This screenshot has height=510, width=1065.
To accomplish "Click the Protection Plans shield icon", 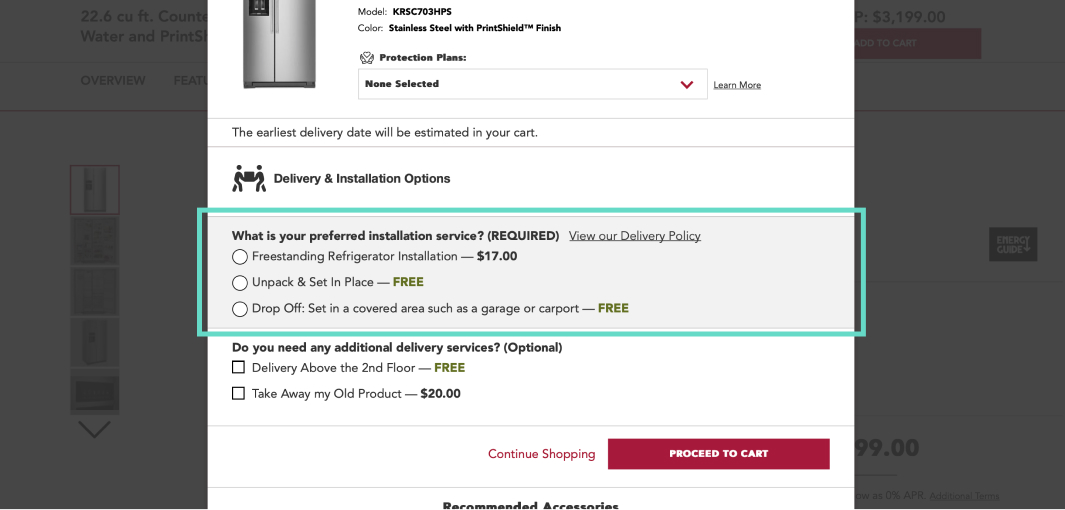I will (x=367, y=58).
